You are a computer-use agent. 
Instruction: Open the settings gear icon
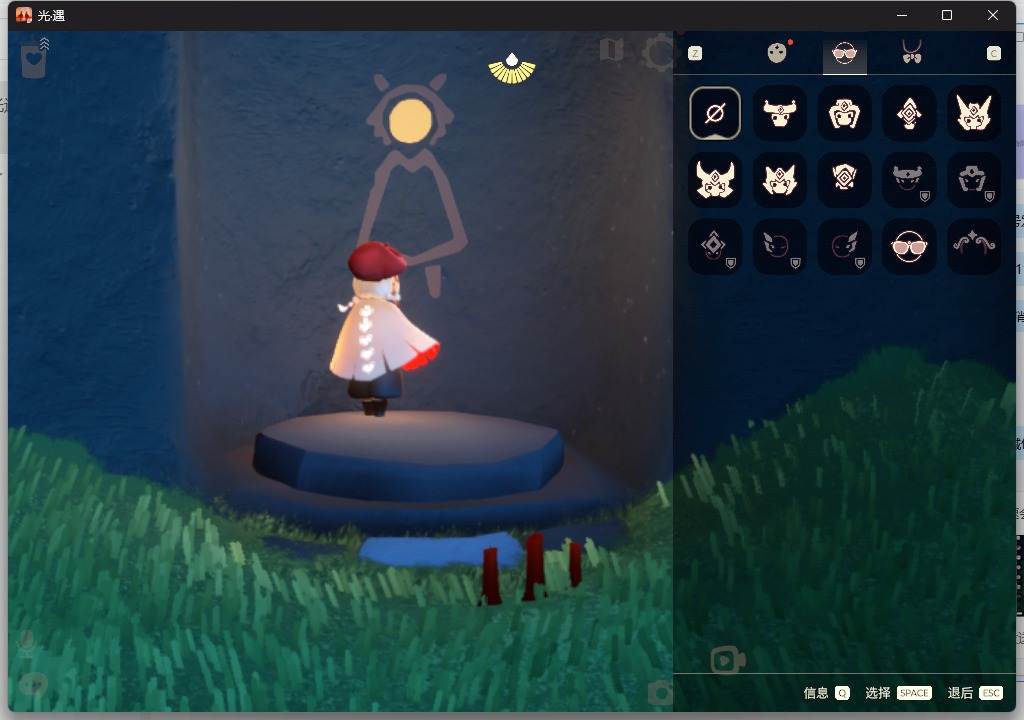click(658, 52)
